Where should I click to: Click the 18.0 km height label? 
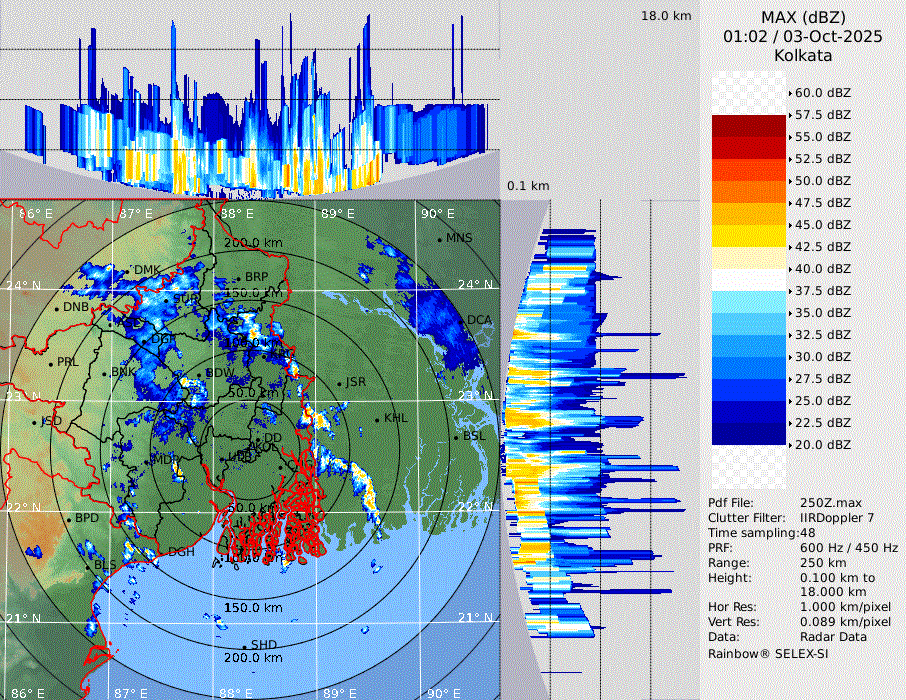coord(666,16)
